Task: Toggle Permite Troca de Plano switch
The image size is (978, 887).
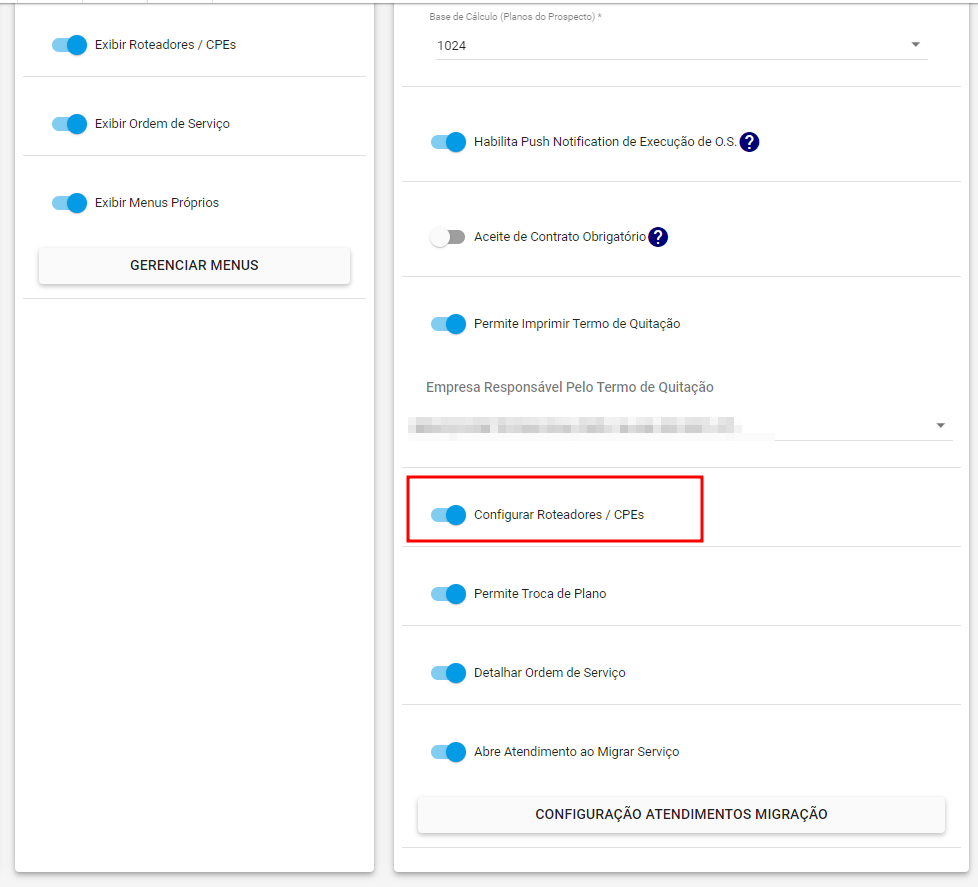Action: (448, 594)
